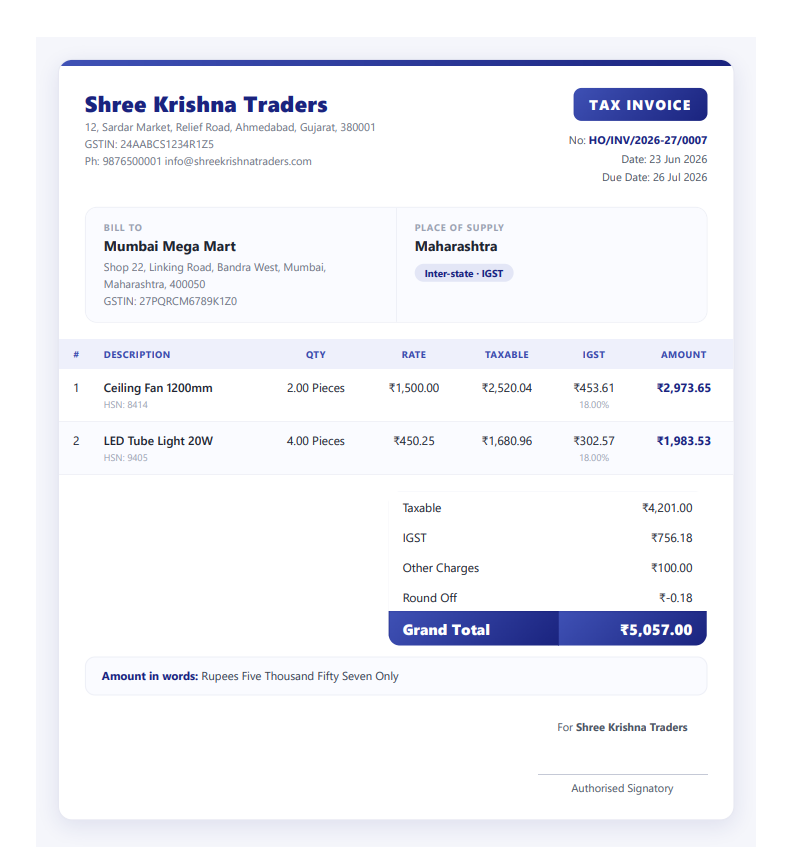Click the seller address line in Ahmedabad

click(230, 127)
